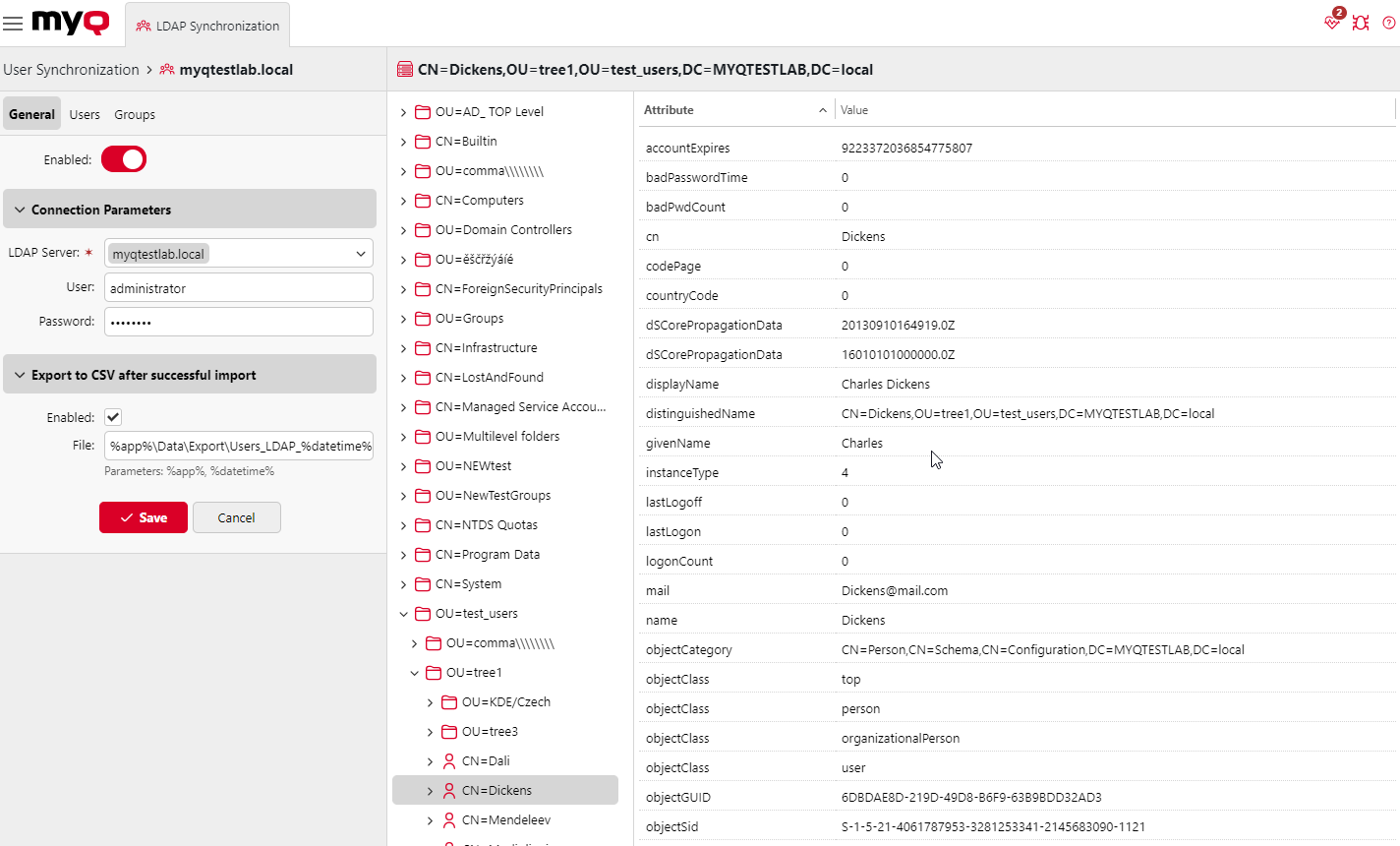Screen dimensions: 1400x846
Task: Disable the Enabled synchronization toggle
Action: 123,158
